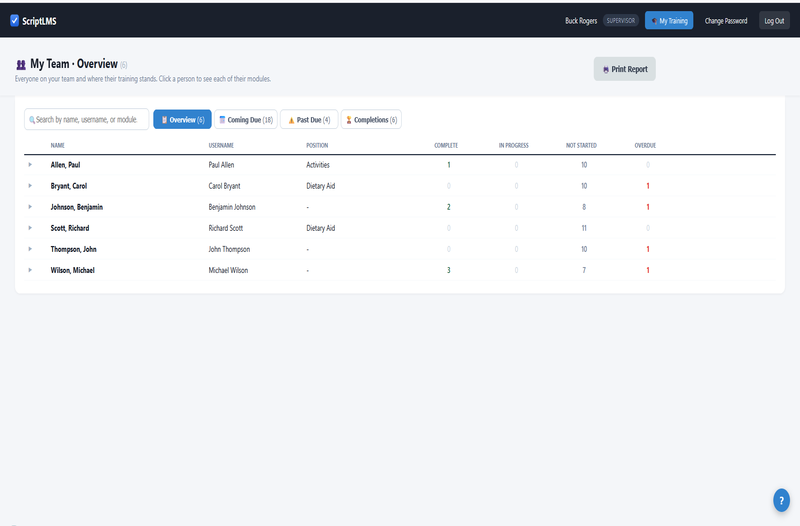Click the ScriptLMS checkmark logo icon
Viewport: 800px width, 526px height.
(14, 20)
